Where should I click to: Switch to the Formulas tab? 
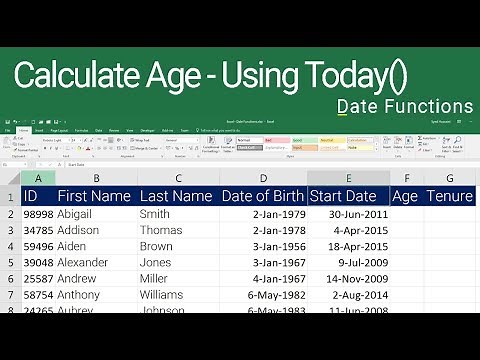click(81, 131)
